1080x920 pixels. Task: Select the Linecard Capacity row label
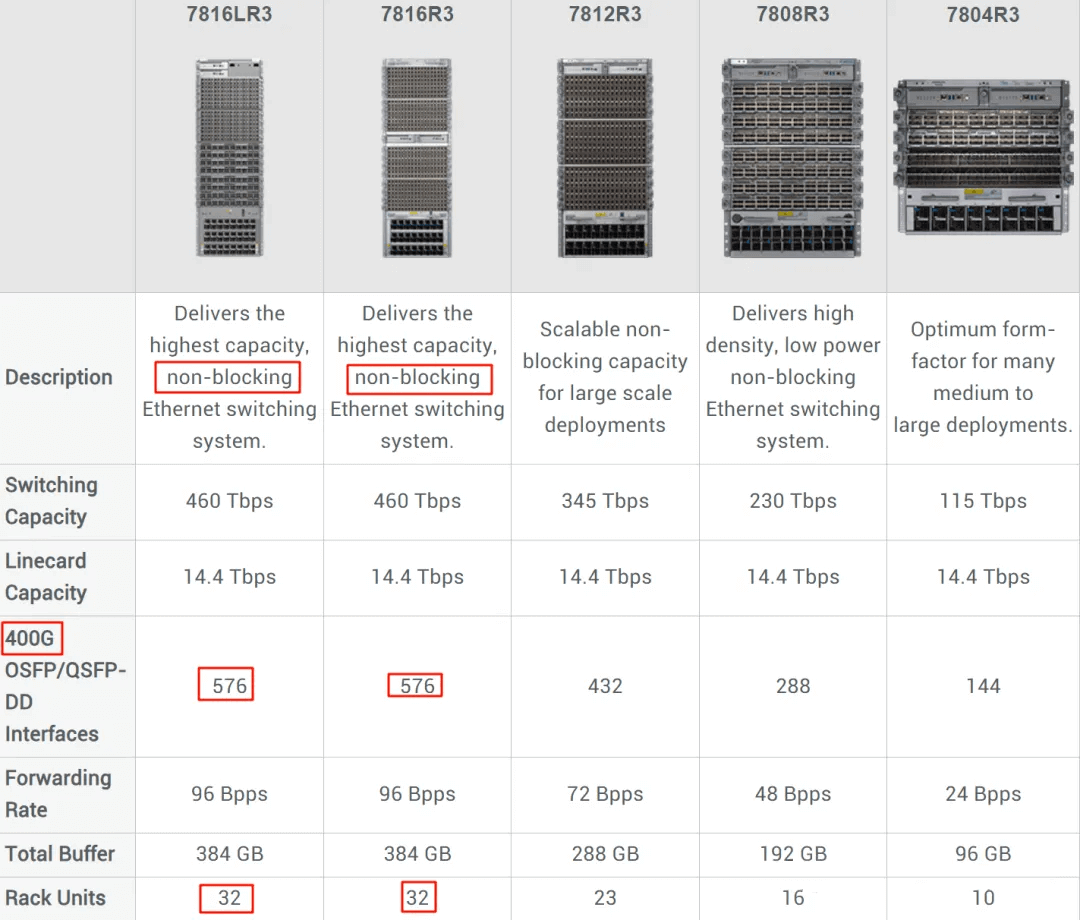tap(46, 577)
